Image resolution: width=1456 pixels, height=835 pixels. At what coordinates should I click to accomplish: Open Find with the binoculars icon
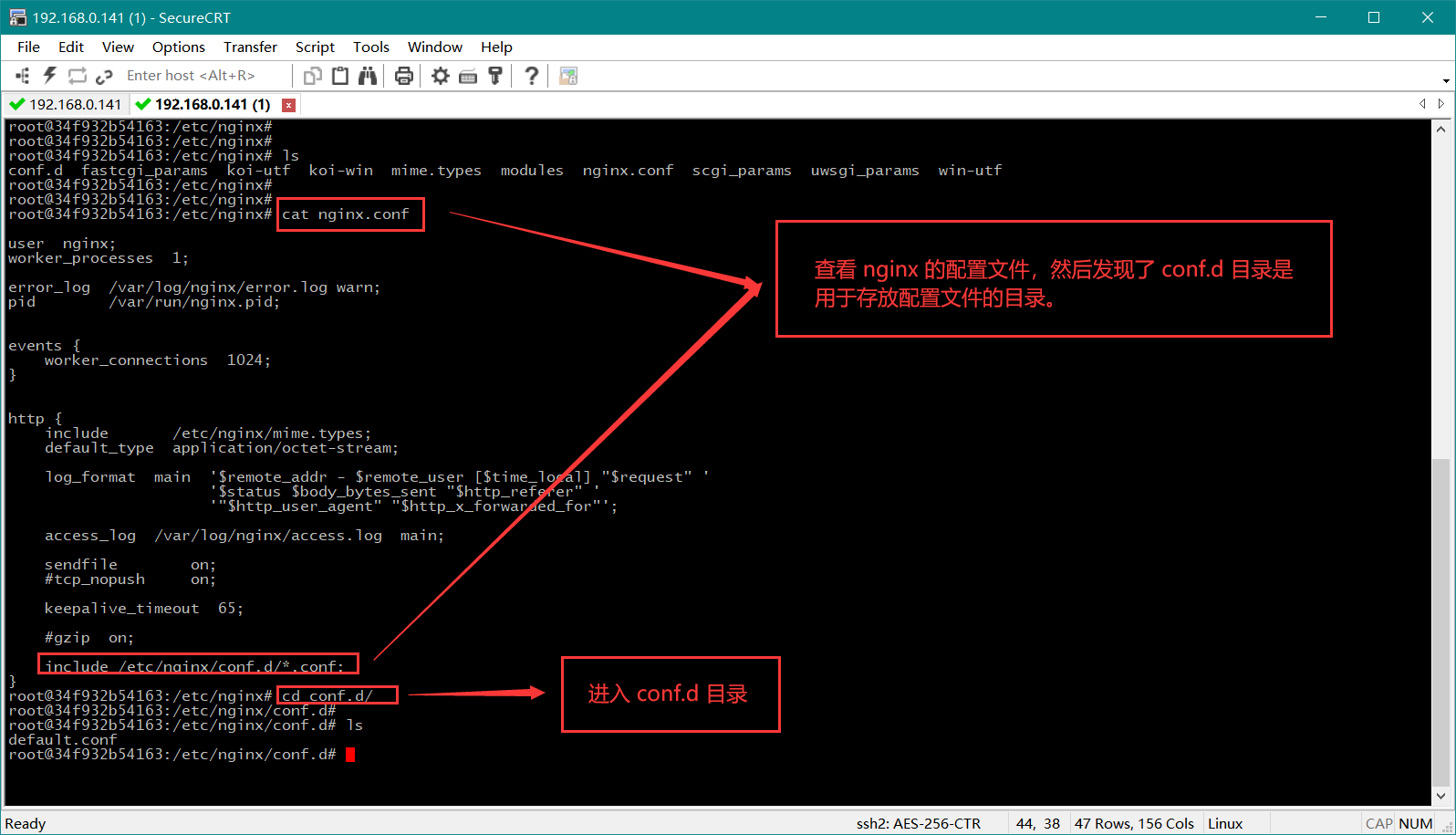point(368,76)
